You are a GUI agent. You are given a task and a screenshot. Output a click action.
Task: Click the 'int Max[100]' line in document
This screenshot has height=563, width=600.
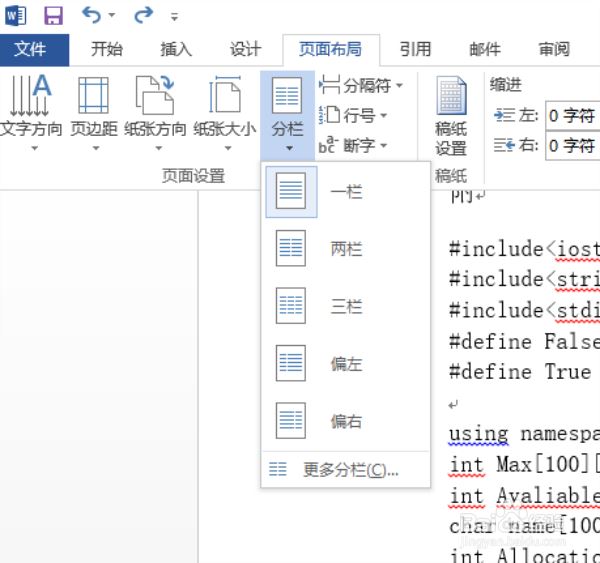[525, 465]
